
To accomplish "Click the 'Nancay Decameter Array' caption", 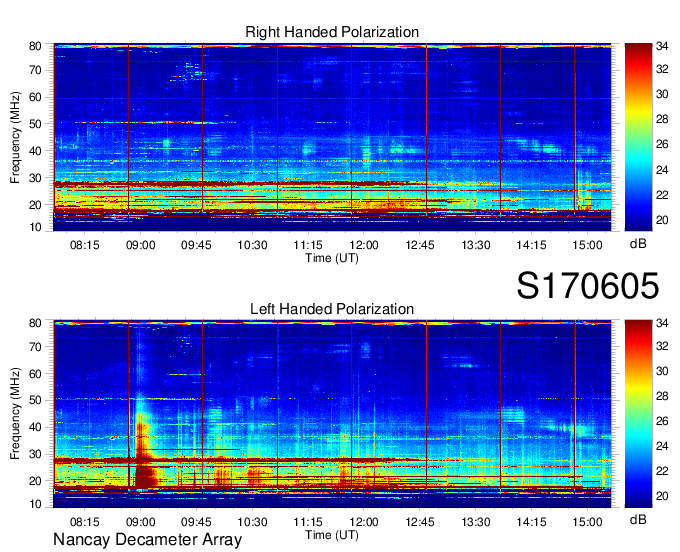I will click(x=147, y=540).
